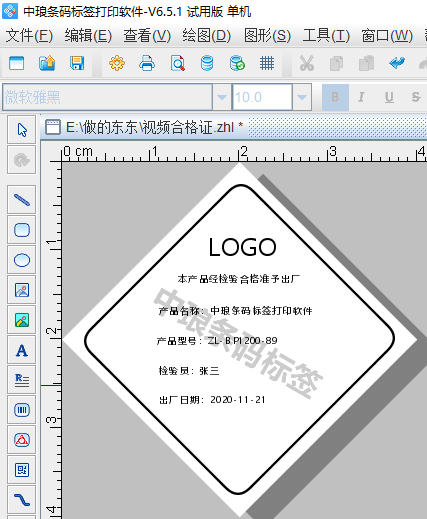Viewport: 427px width, 519px height.
Task: Click the Paste icon
Action: [x=366, y=63]
